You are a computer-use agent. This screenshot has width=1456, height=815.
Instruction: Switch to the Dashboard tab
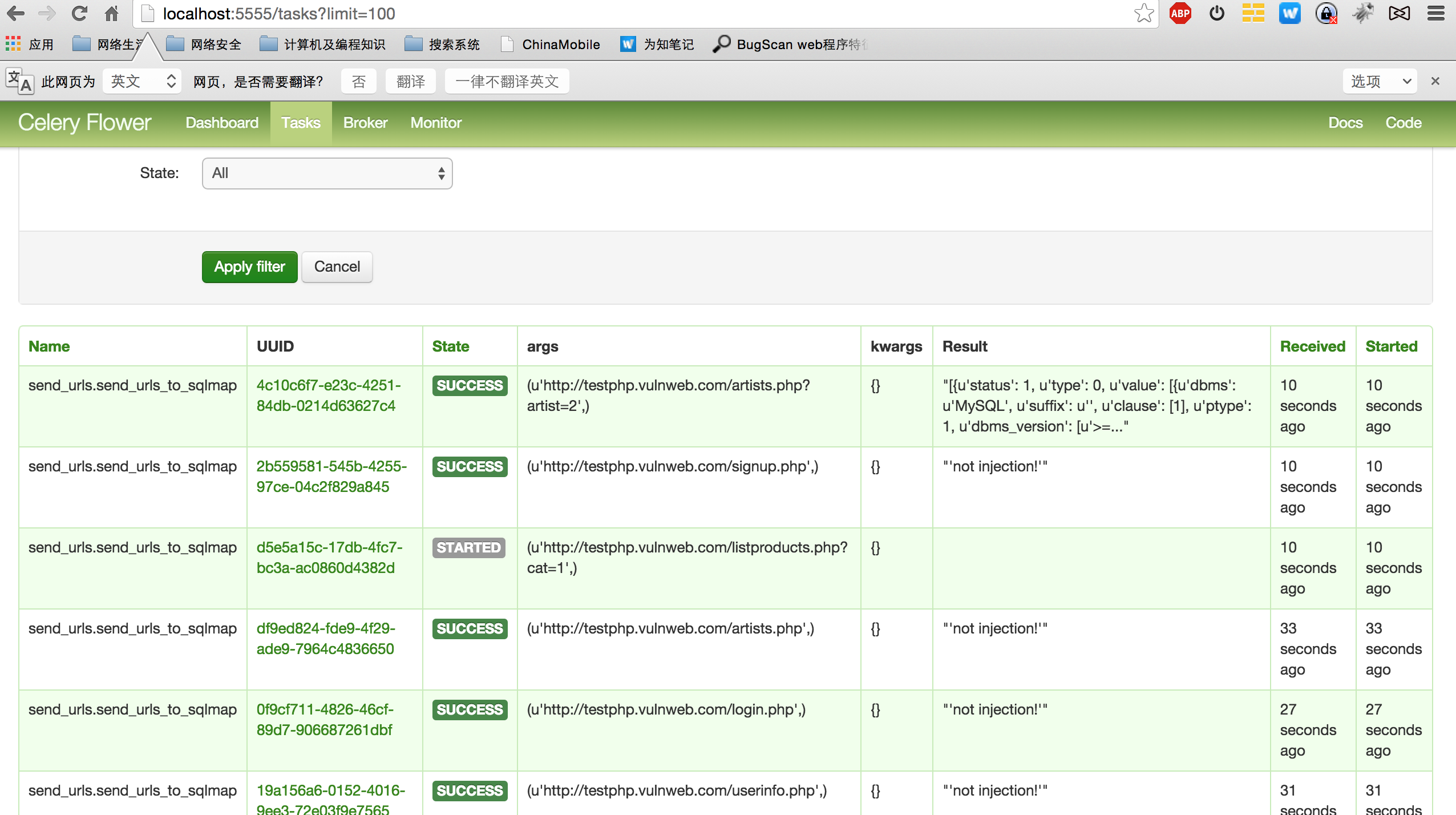[x=222, y=123]
